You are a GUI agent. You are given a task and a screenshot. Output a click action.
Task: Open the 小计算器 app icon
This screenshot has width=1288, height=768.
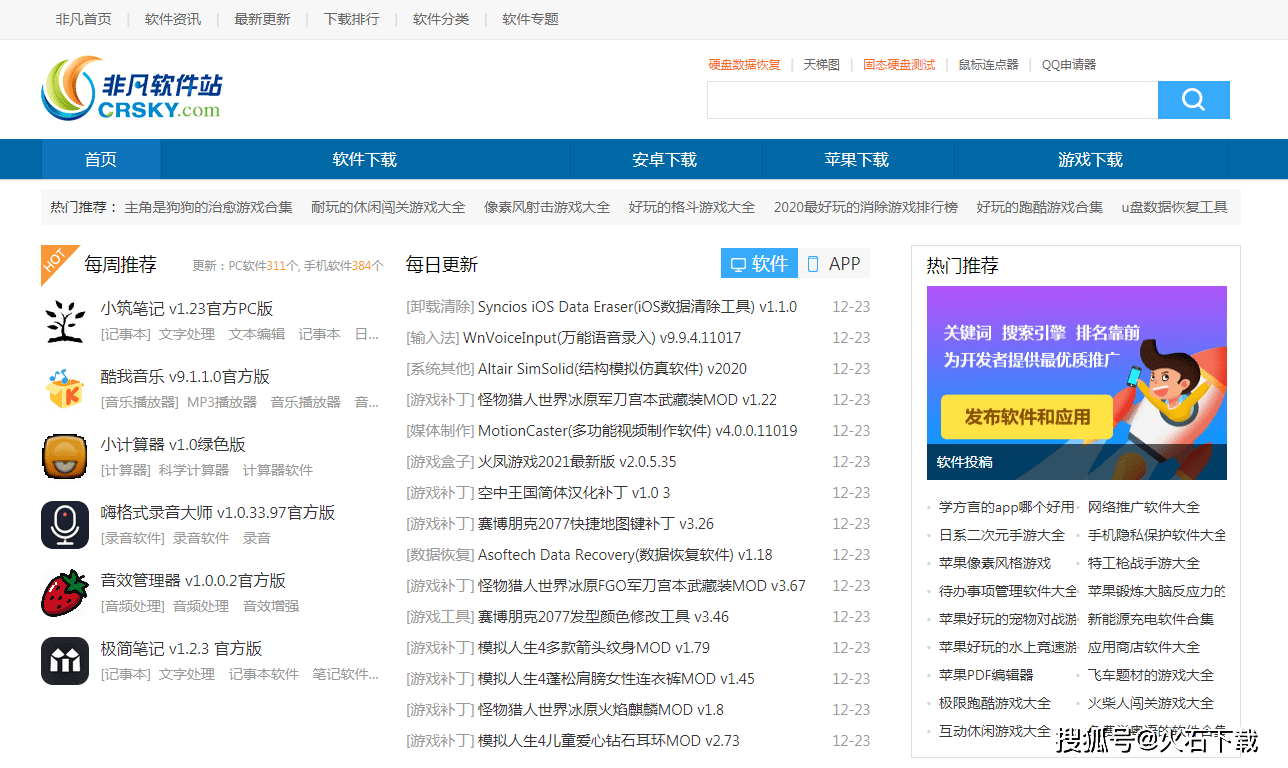[65, 456]
